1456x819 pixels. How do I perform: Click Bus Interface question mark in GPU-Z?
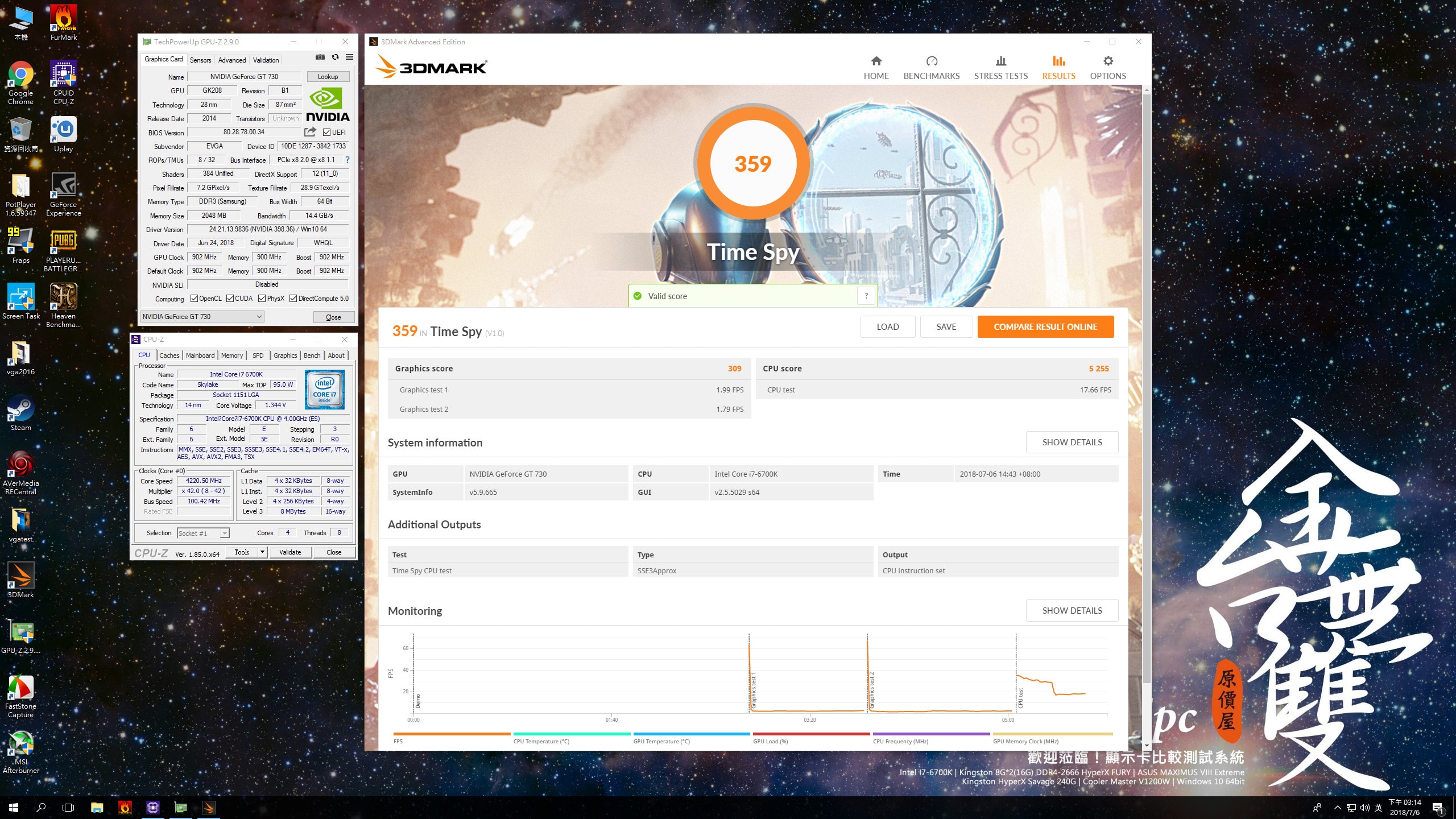coord(348,160)
